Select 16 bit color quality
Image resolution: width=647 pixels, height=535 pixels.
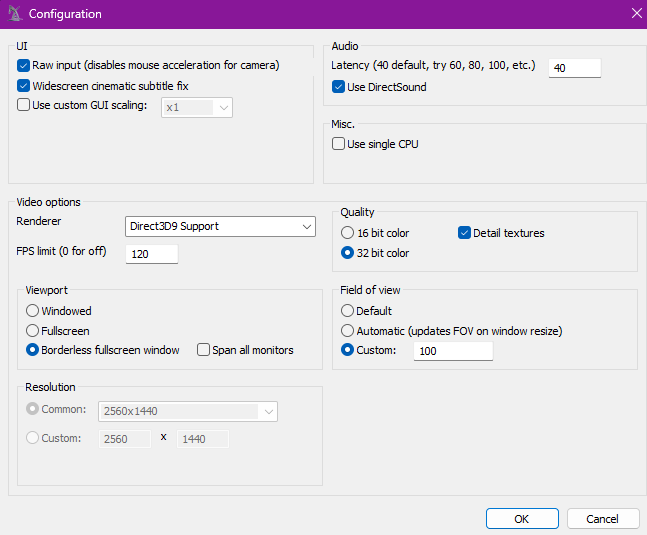(x=348, y=233)
